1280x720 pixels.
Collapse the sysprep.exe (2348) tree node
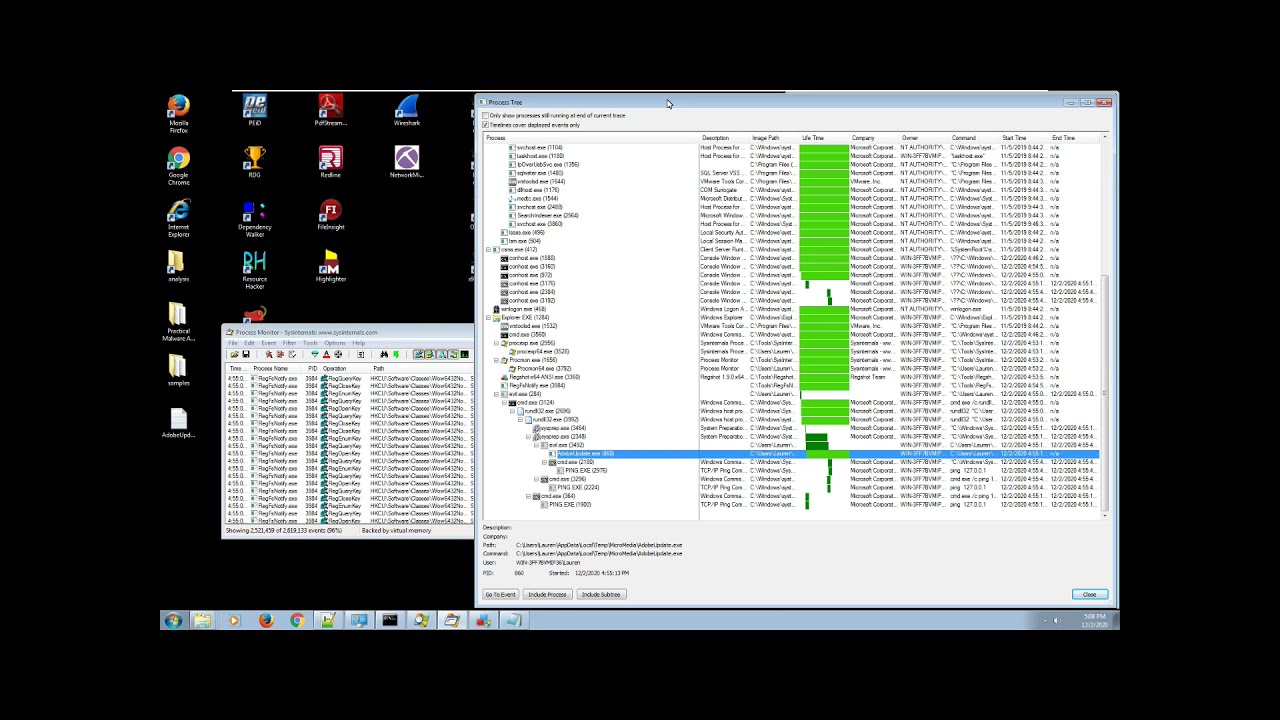pyautogui.click(x=528, y=437)
